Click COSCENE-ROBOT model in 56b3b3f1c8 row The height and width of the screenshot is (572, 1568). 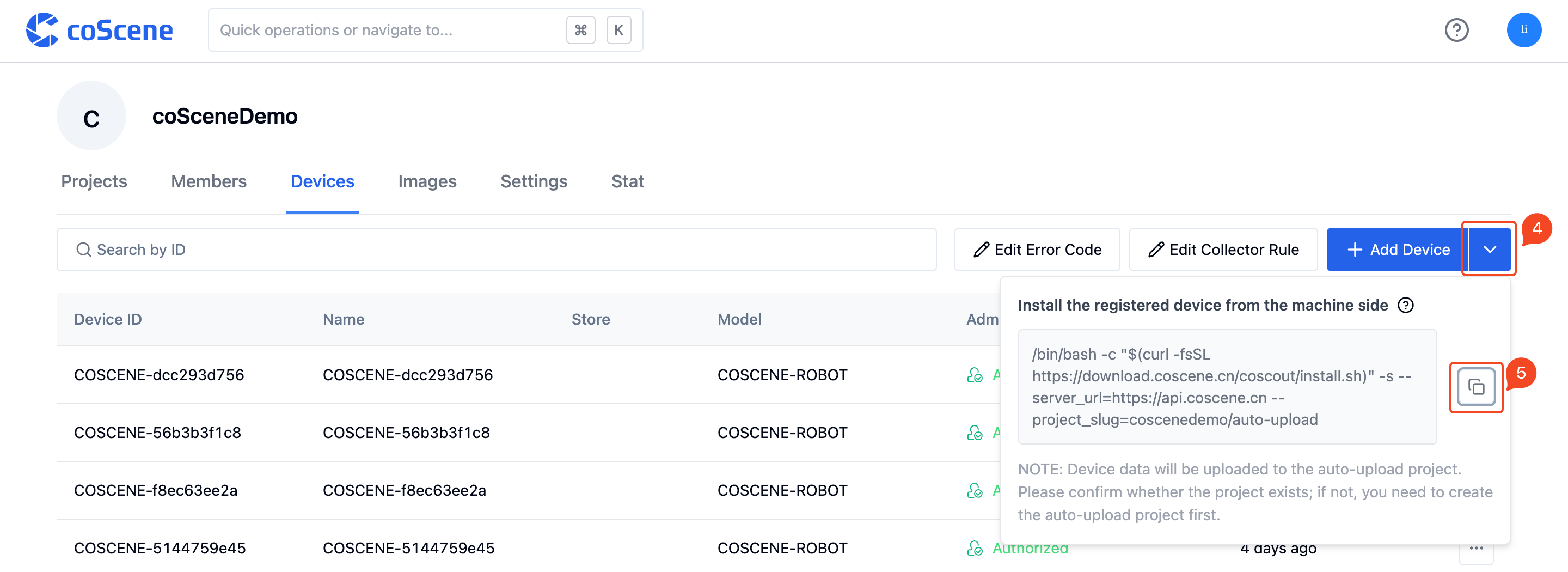(x=782, y=433)
